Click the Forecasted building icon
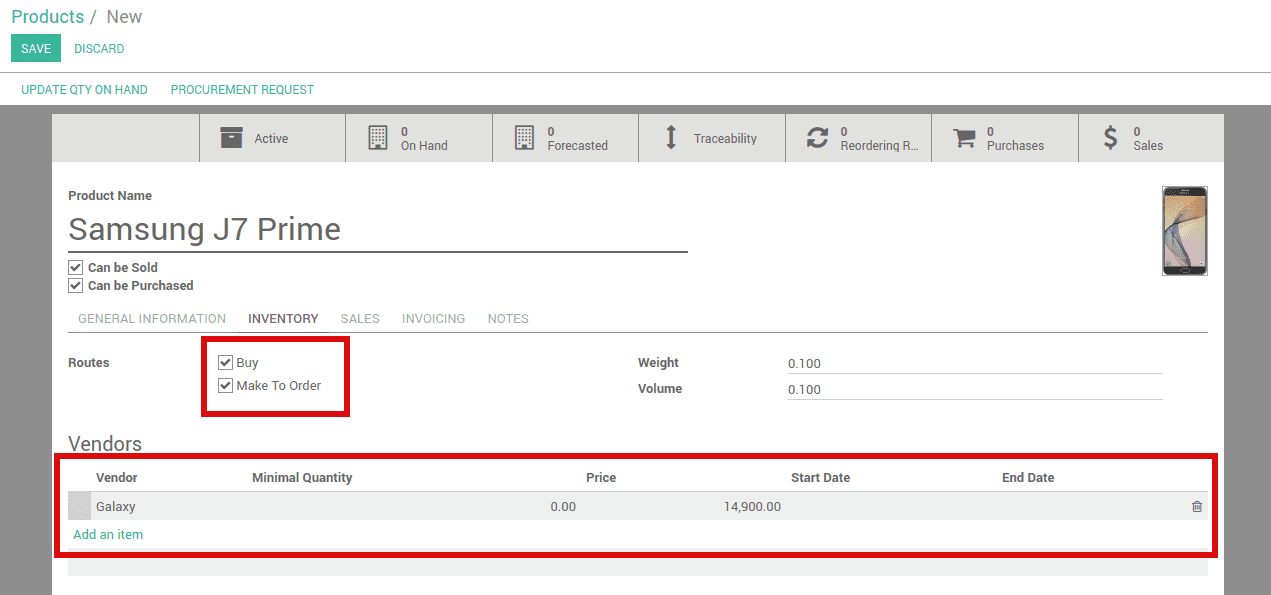The width and height of the screenshot is (1271, 595). tap(524, 138)
